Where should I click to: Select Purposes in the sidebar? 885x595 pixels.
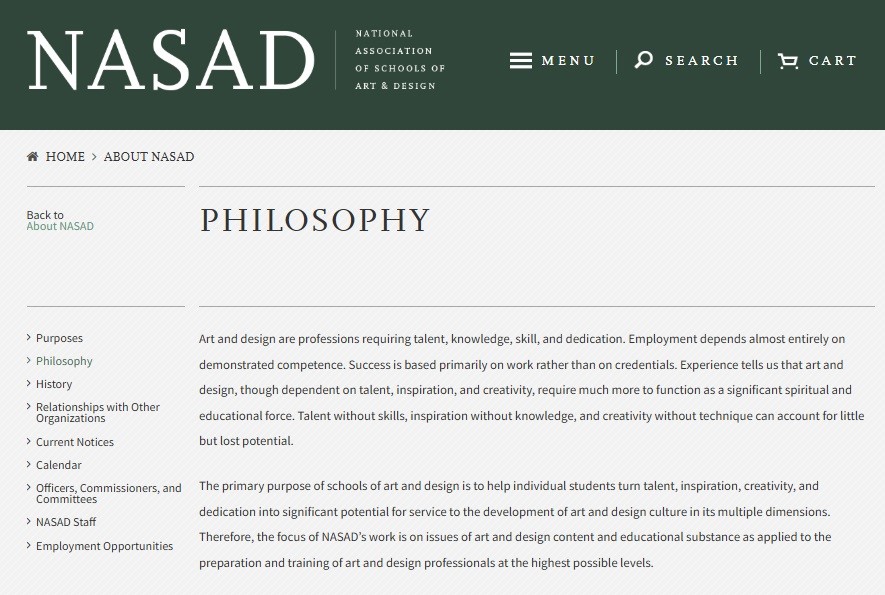[x=59, y=338]
